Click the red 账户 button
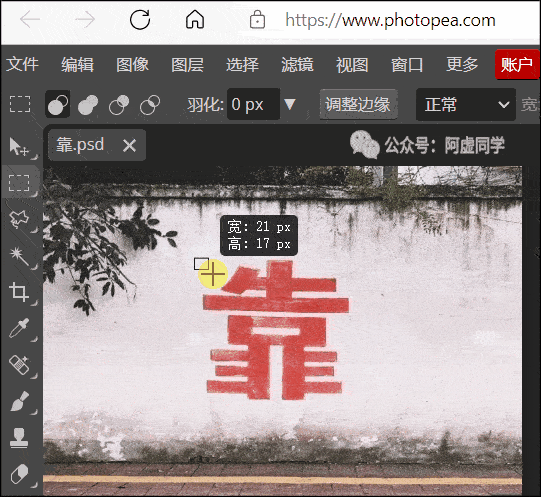The height and width of the screenshot is (497, 541). [517, 65]
